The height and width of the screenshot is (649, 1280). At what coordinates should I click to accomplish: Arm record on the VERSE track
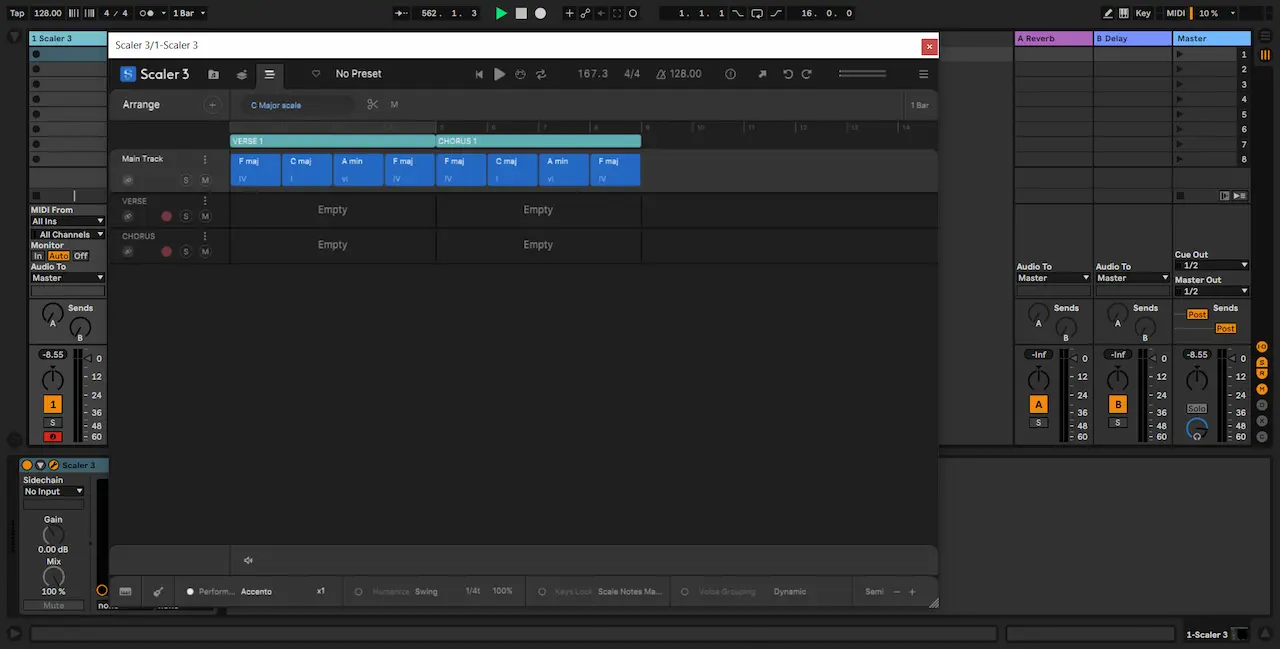click(167, 217)
